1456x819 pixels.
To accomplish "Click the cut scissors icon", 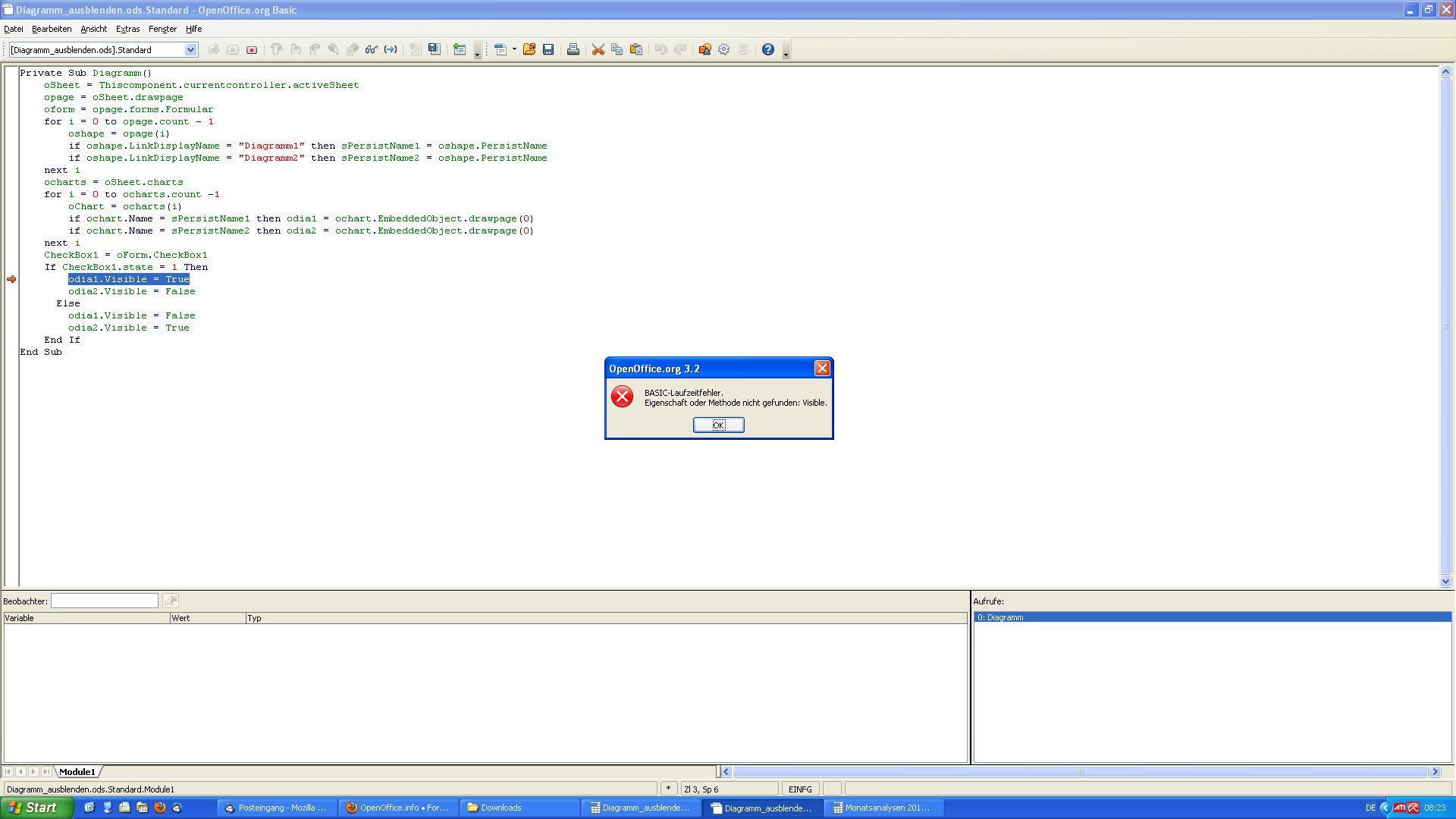I will pos(598,50).
